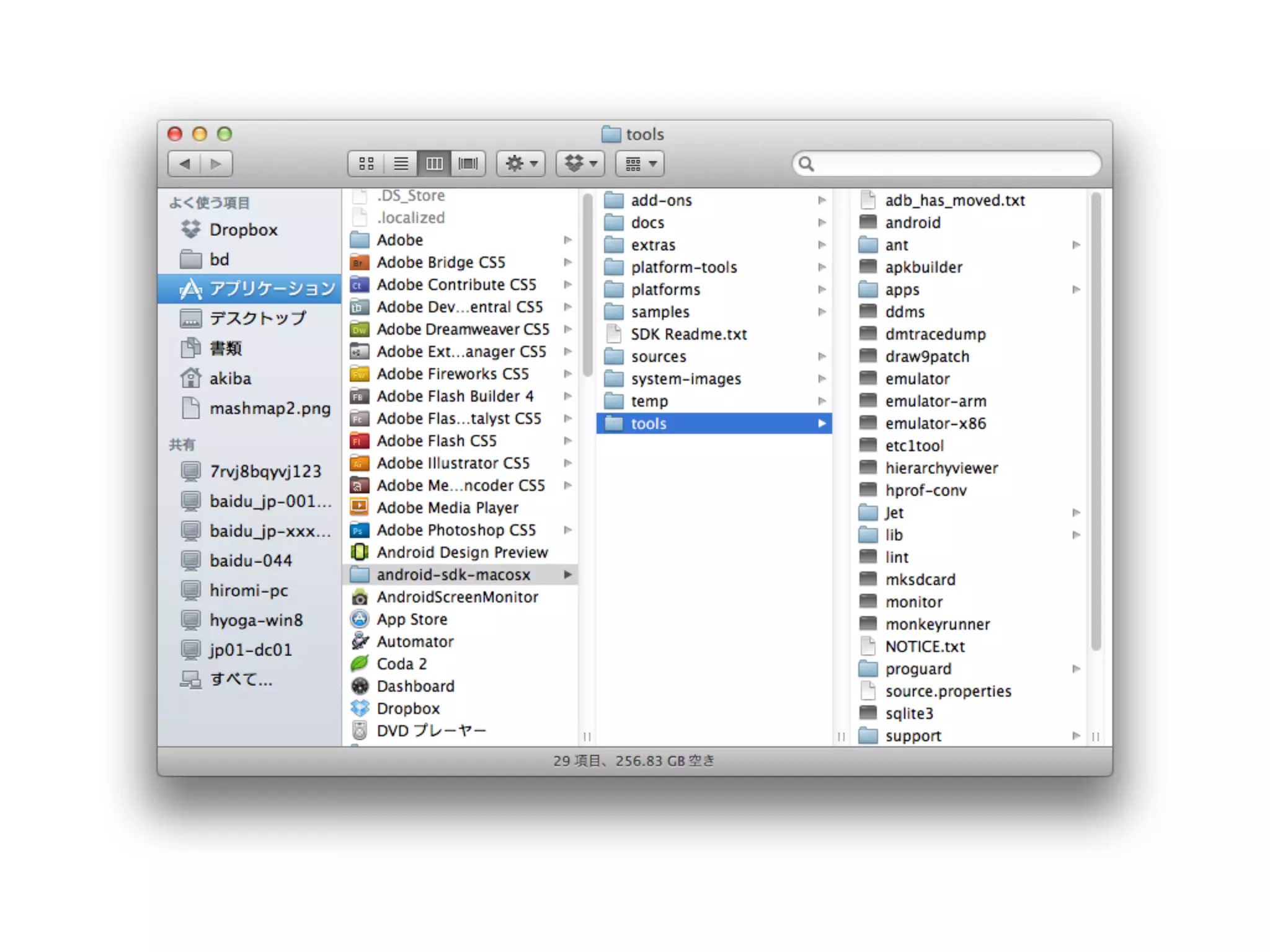Click the Adobe Photoshop CS5 icon
Screen dimensions: 1270x952
click(x=360, y=531)
